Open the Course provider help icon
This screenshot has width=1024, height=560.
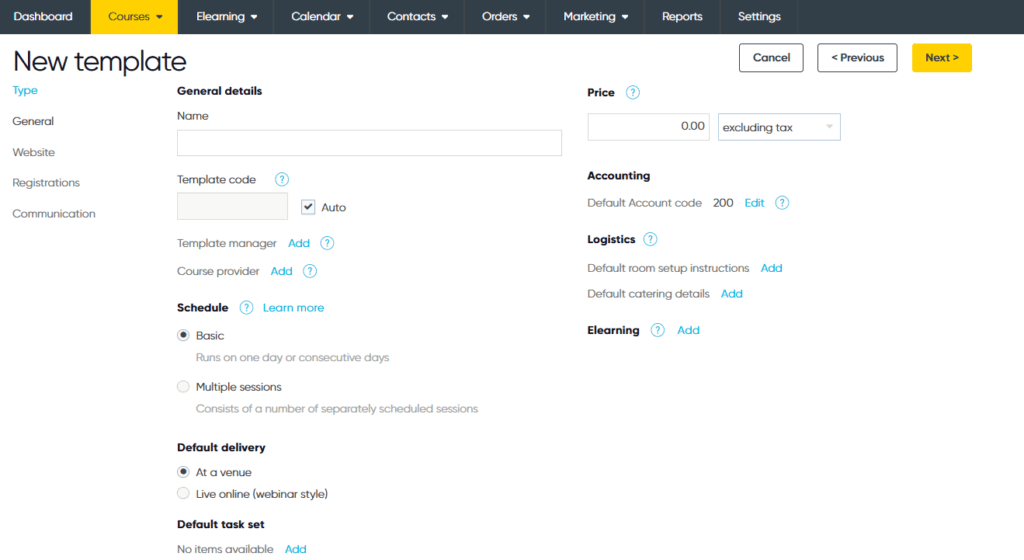310,271
